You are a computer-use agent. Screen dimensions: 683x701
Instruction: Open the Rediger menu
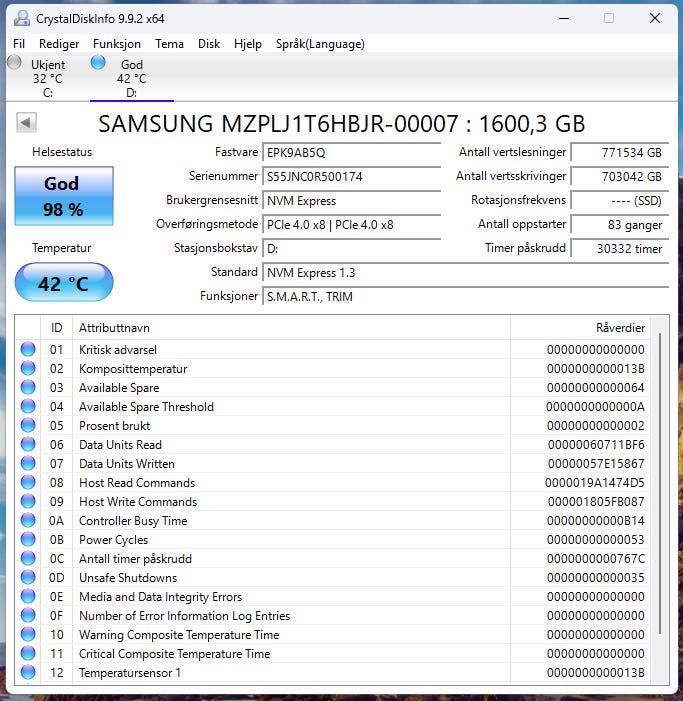pyautogui.click(x=59, y=44)
